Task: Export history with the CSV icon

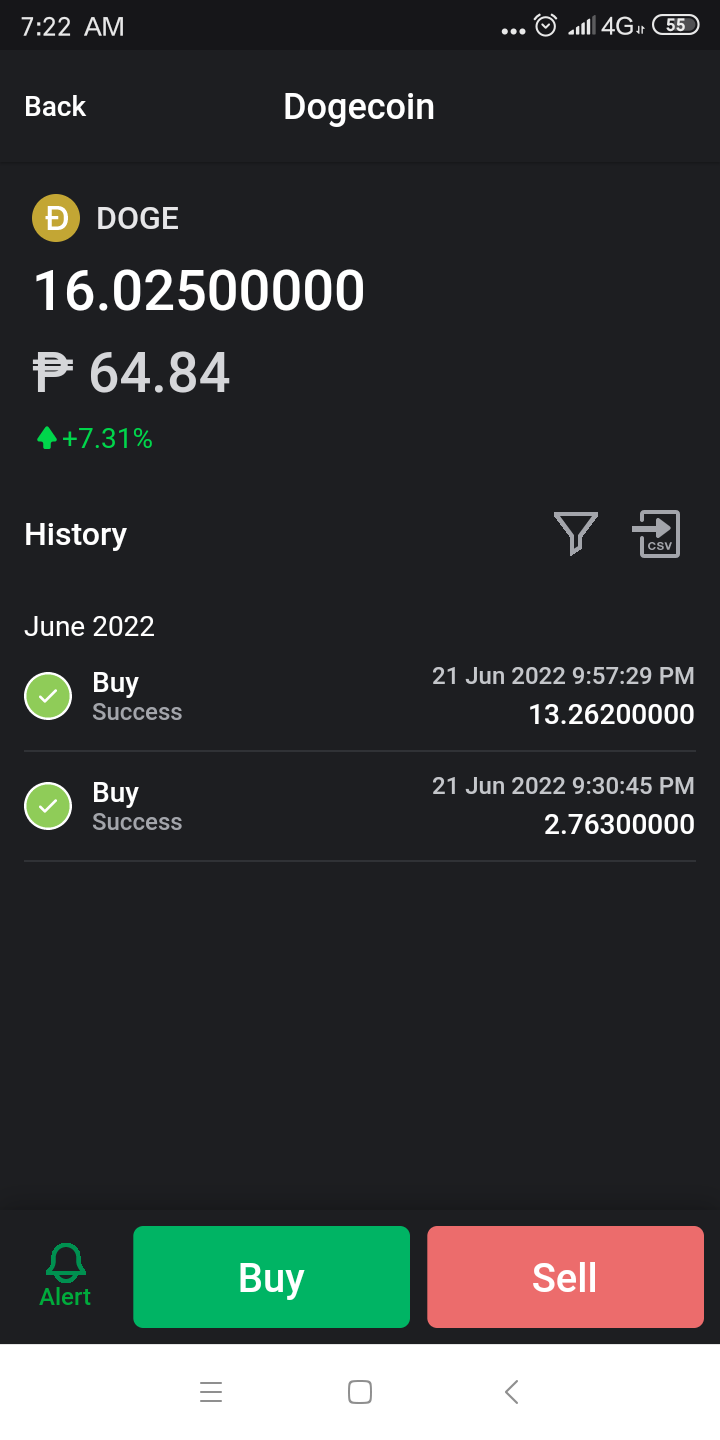Action: click(656, 533)
